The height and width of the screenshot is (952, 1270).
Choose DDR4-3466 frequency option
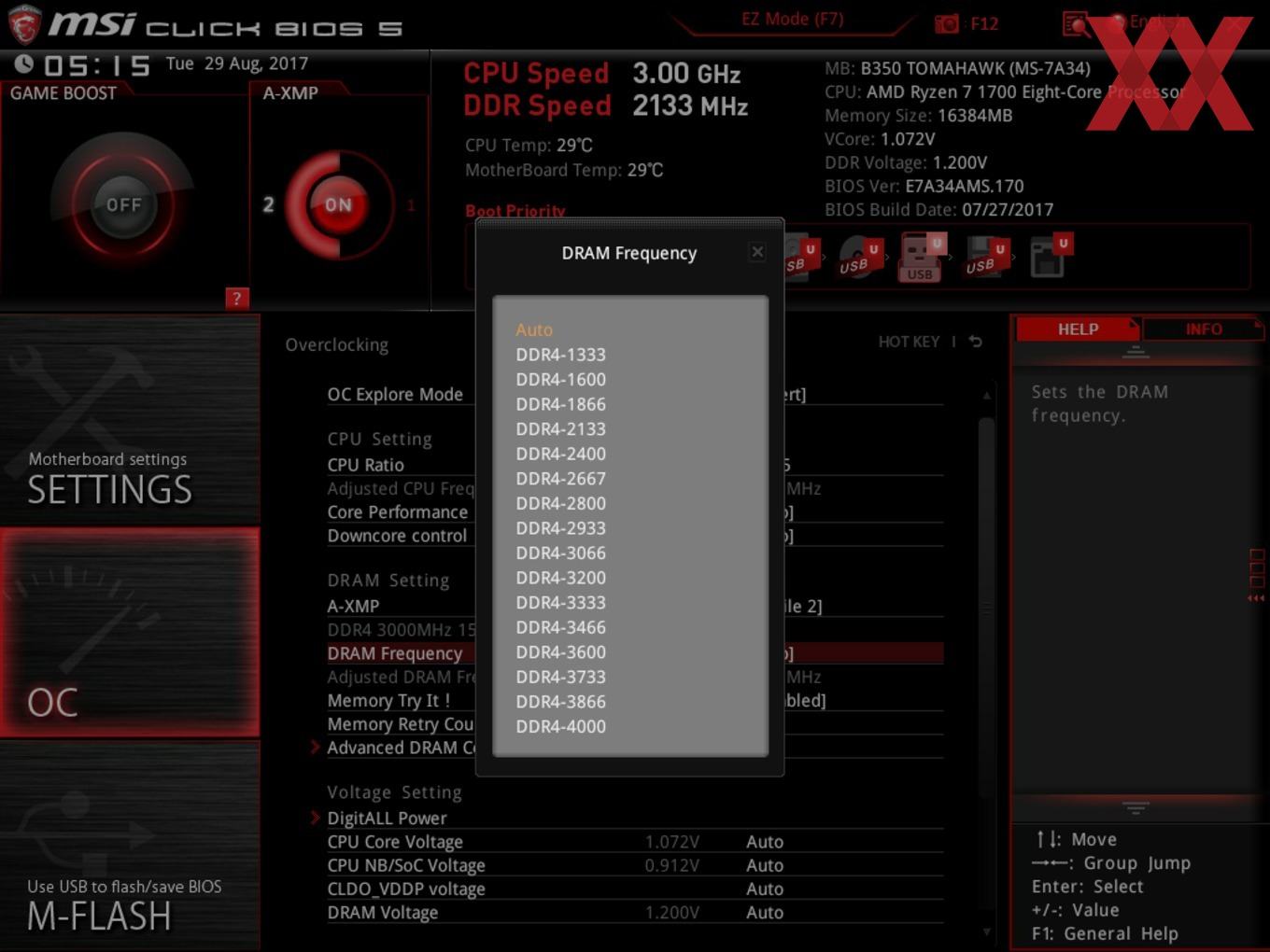click(x=560, y=627)
